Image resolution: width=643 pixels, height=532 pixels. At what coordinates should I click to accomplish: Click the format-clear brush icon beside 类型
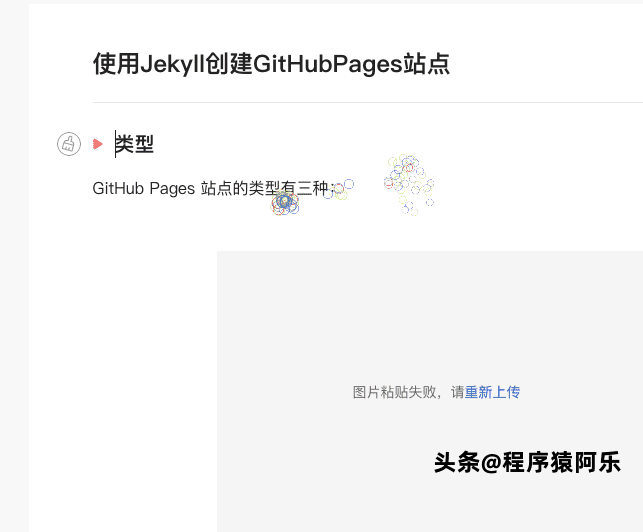pos(69,144)
